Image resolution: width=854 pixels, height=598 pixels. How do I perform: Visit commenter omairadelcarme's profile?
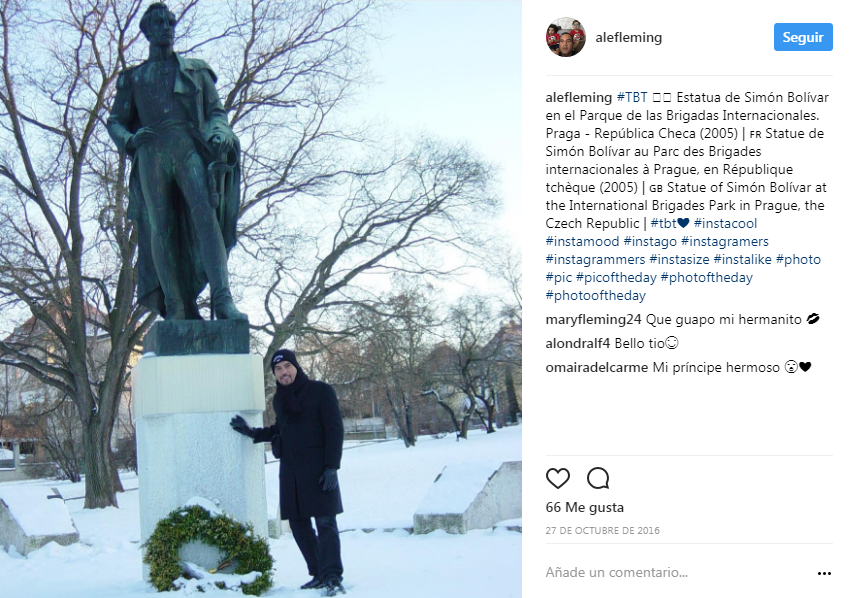coord(596,367)
